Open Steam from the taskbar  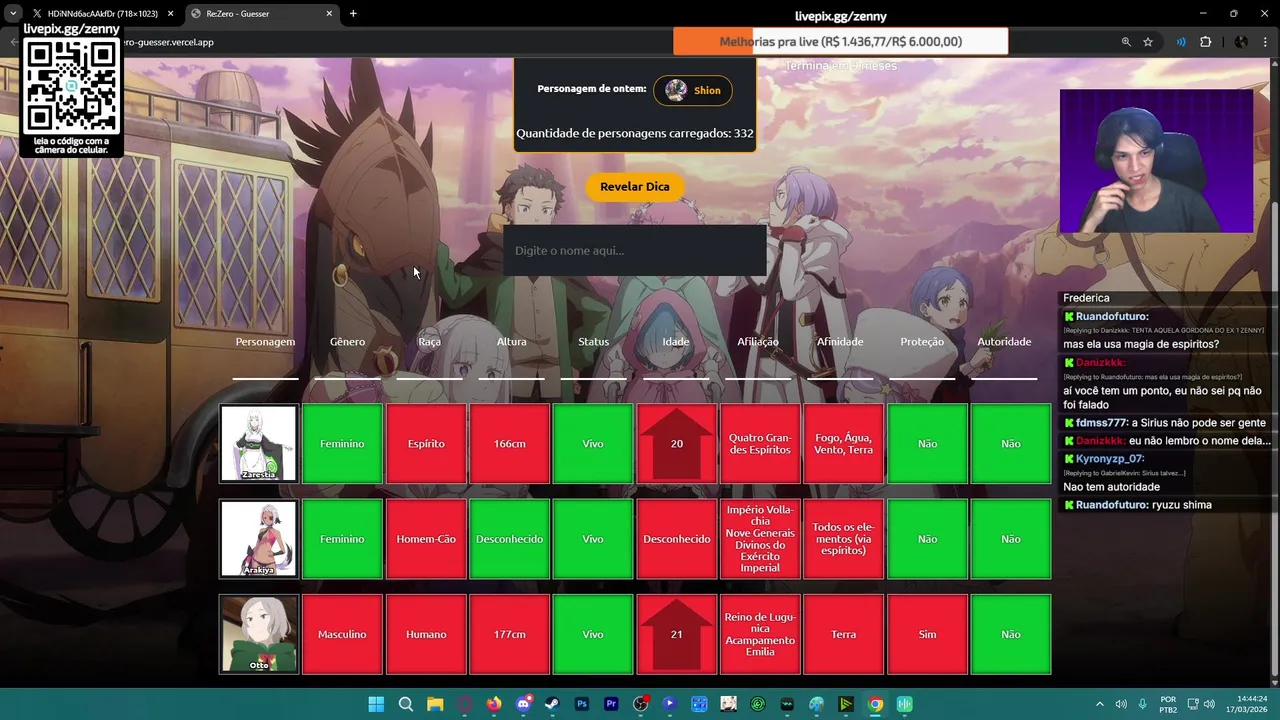click(552, 704)
